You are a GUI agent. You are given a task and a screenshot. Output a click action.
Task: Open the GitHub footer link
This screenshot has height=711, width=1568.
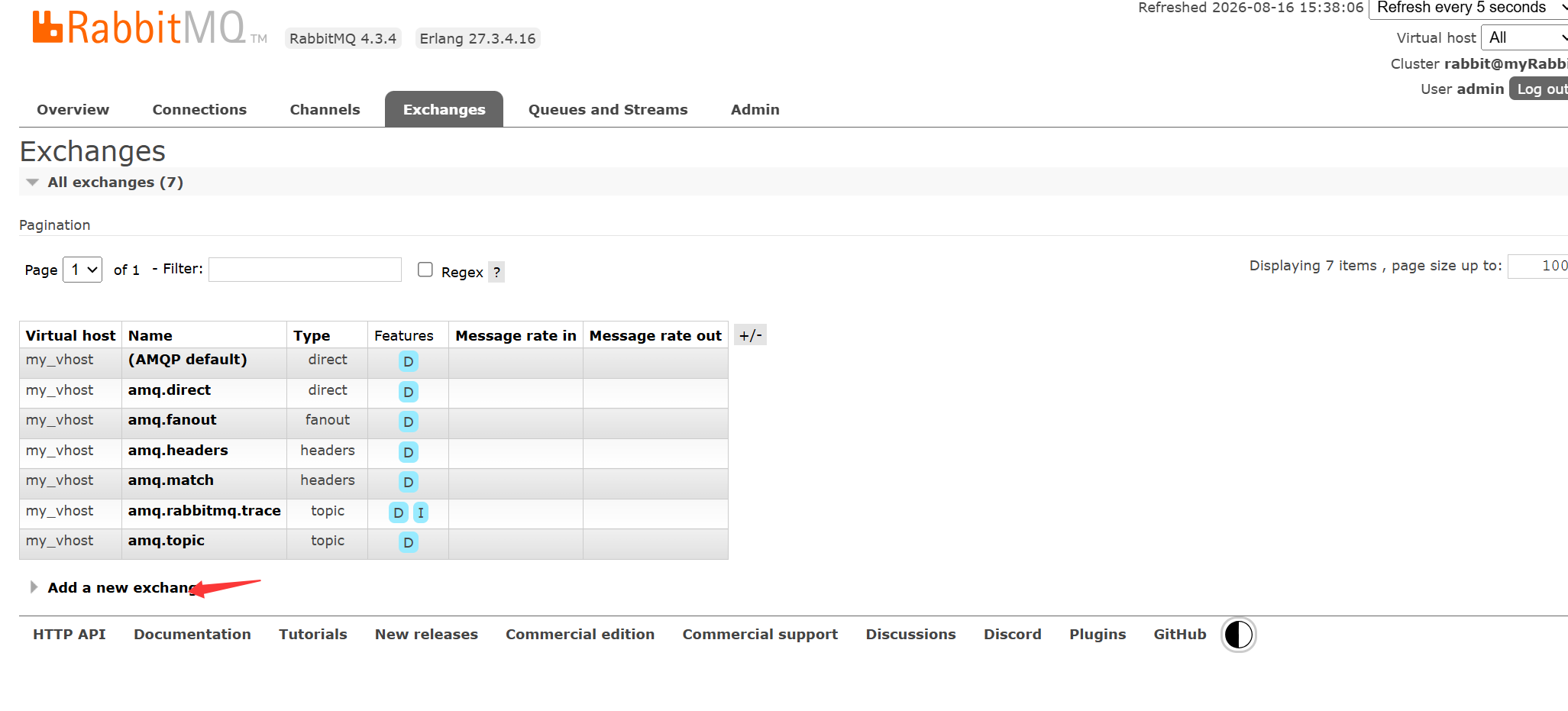point(1180,635)
